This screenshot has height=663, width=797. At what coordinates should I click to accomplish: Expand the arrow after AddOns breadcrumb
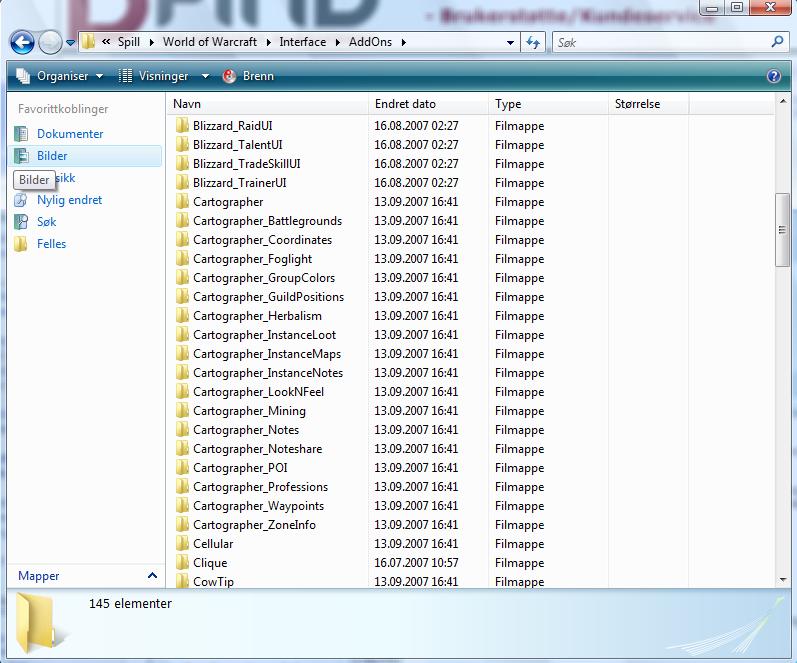coord(404,43)
